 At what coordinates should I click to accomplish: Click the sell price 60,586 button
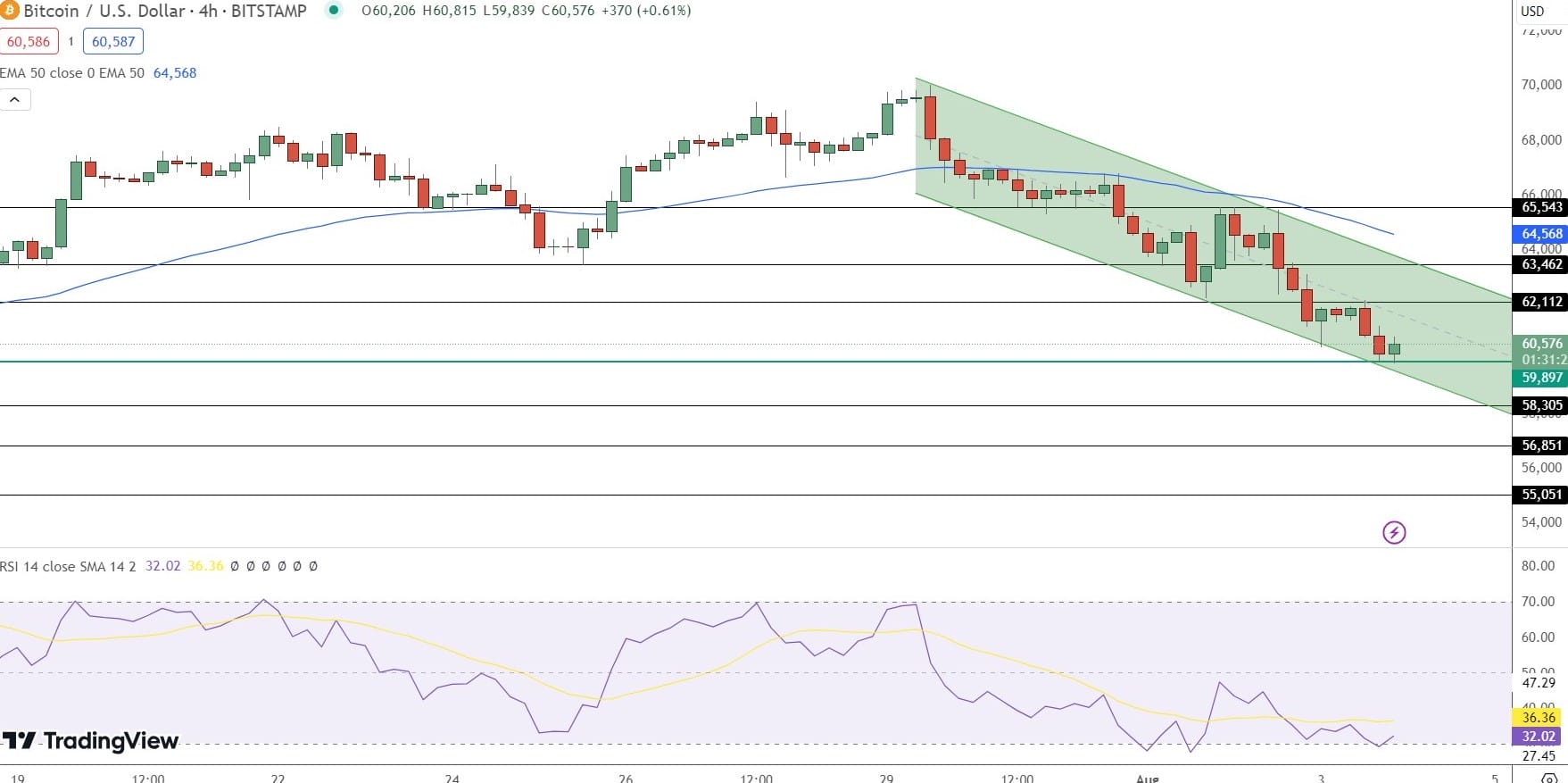(x=29, y=41)
